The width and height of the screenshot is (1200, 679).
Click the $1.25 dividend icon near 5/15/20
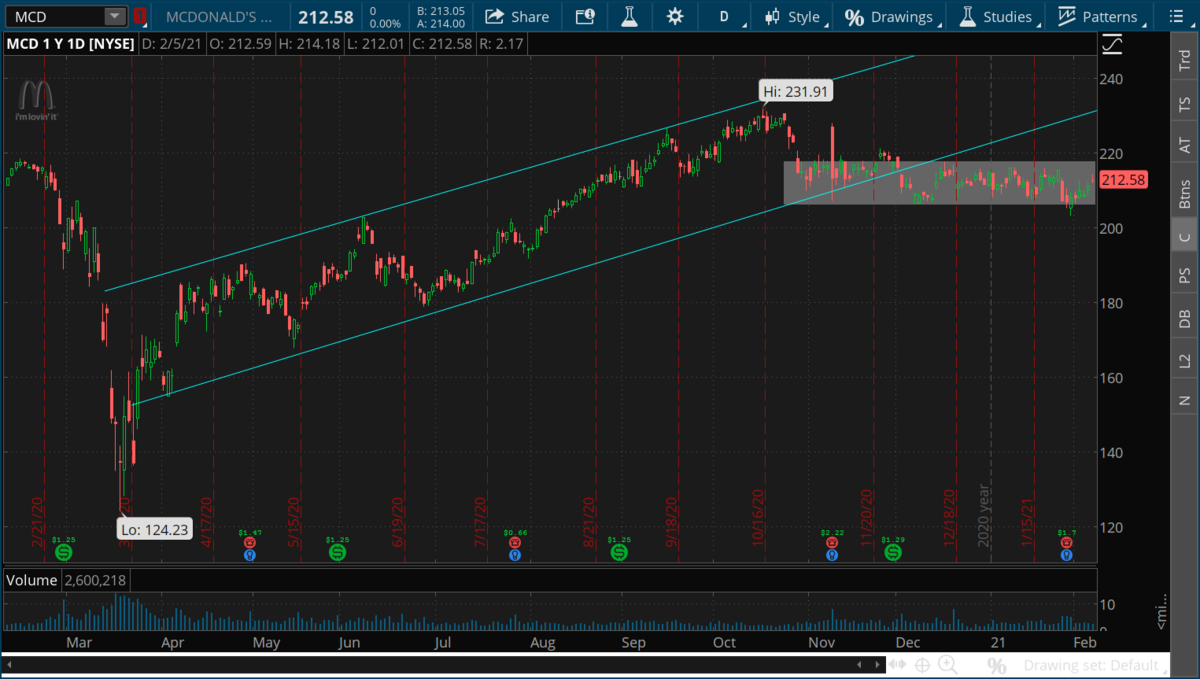(x=338, y=551)
